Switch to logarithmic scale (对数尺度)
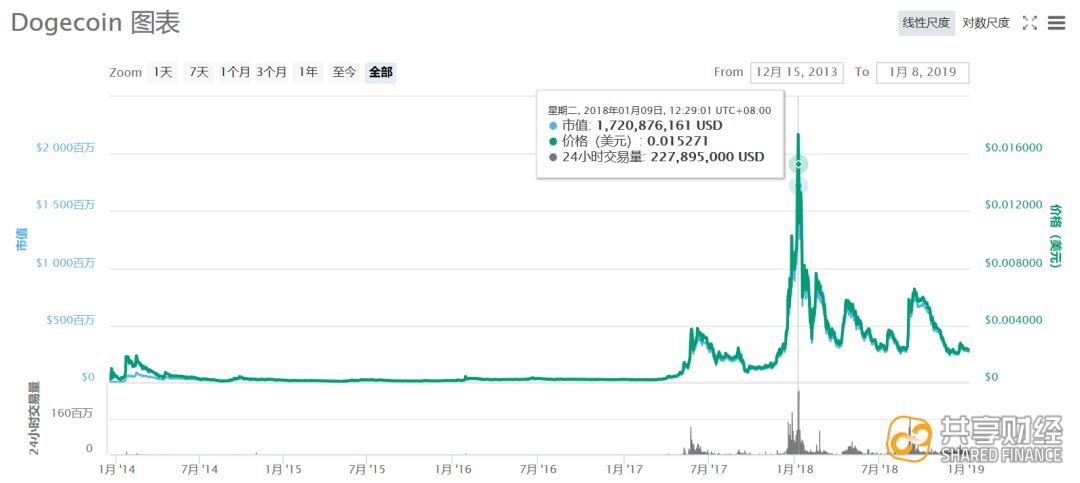The image size is (1080, 483). coord(986,23)
